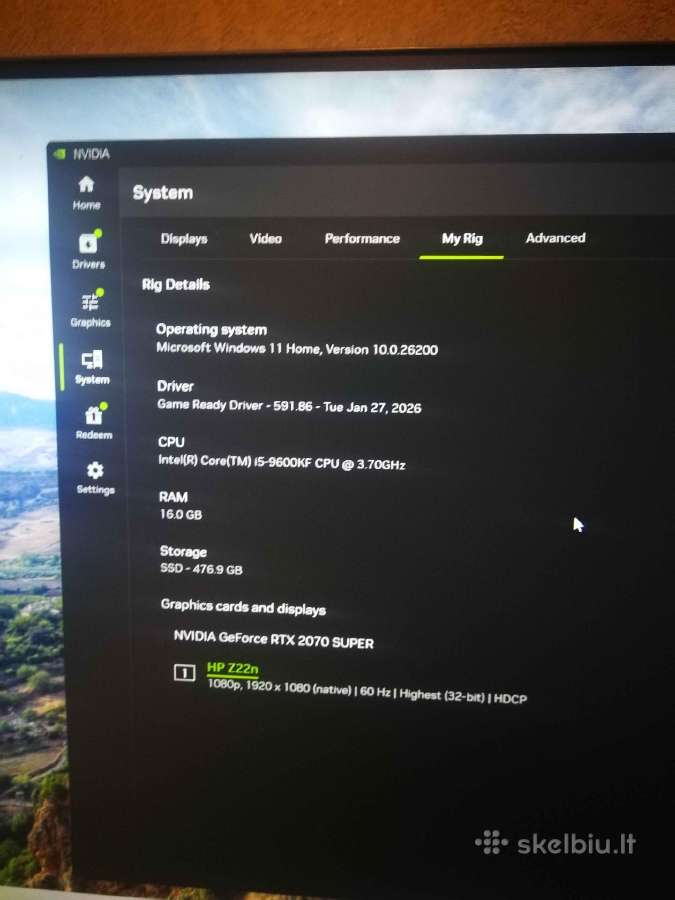Image resolution: width=675 pixels, height=900 pixels.
Task: Click Graphics cards and displays heading
Action: [x=243, y=607]
